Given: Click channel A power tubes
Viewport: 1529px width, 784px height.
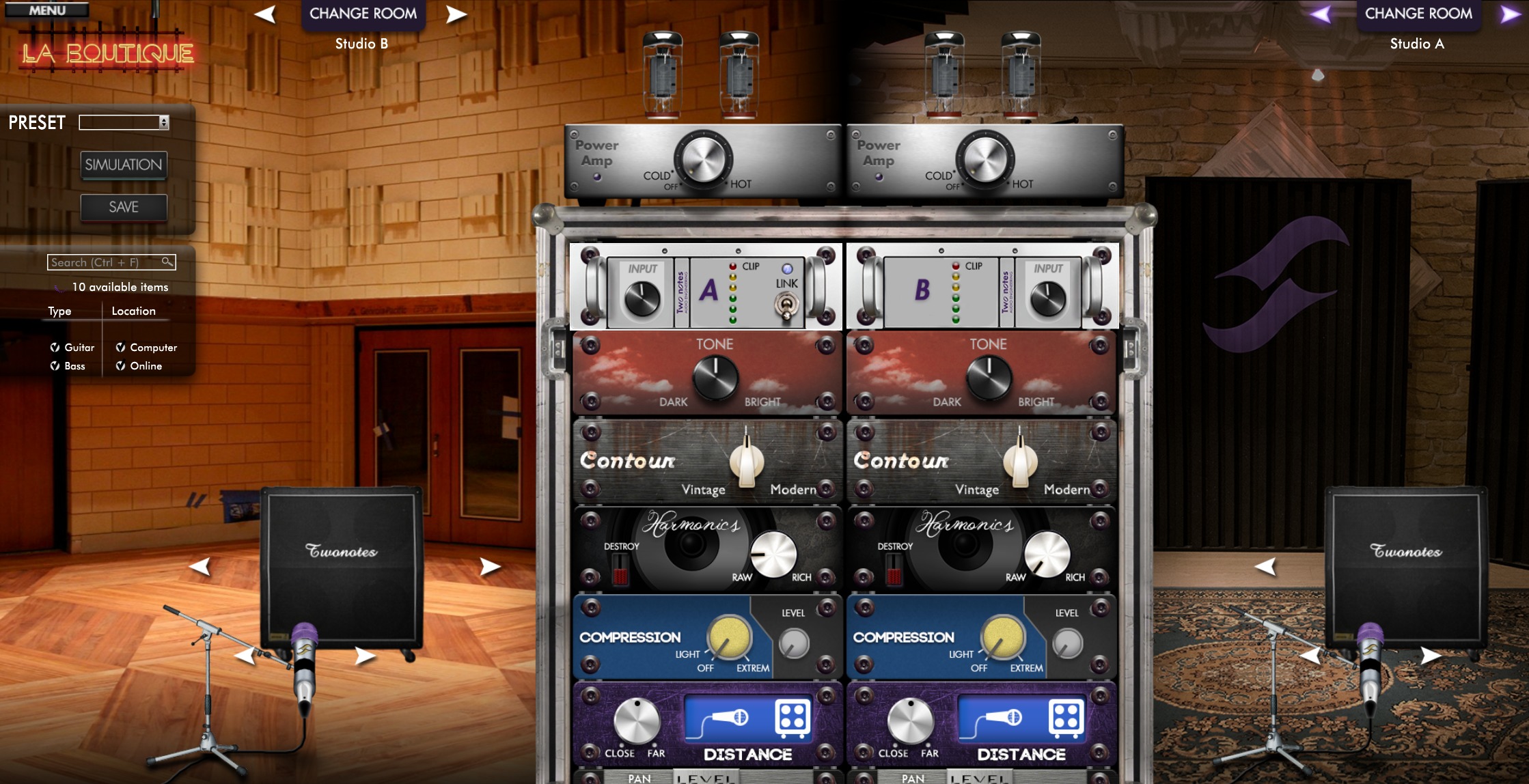Looking at the screenshot, I should tap(702, 74).
